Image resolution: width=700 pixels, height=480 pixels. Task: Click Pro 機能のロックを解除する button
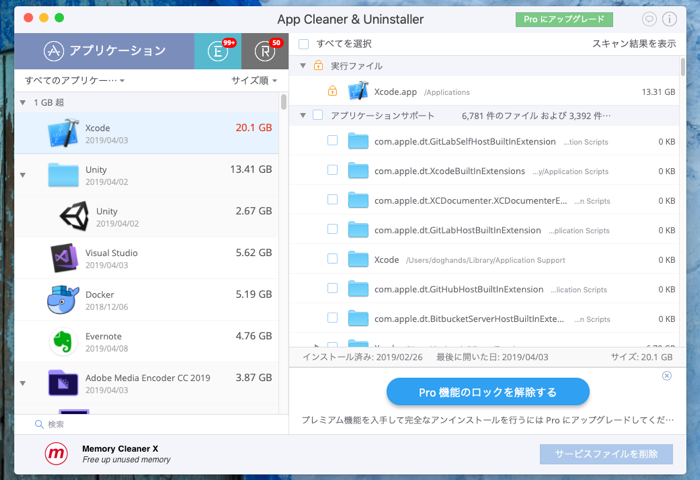[488, 392]
